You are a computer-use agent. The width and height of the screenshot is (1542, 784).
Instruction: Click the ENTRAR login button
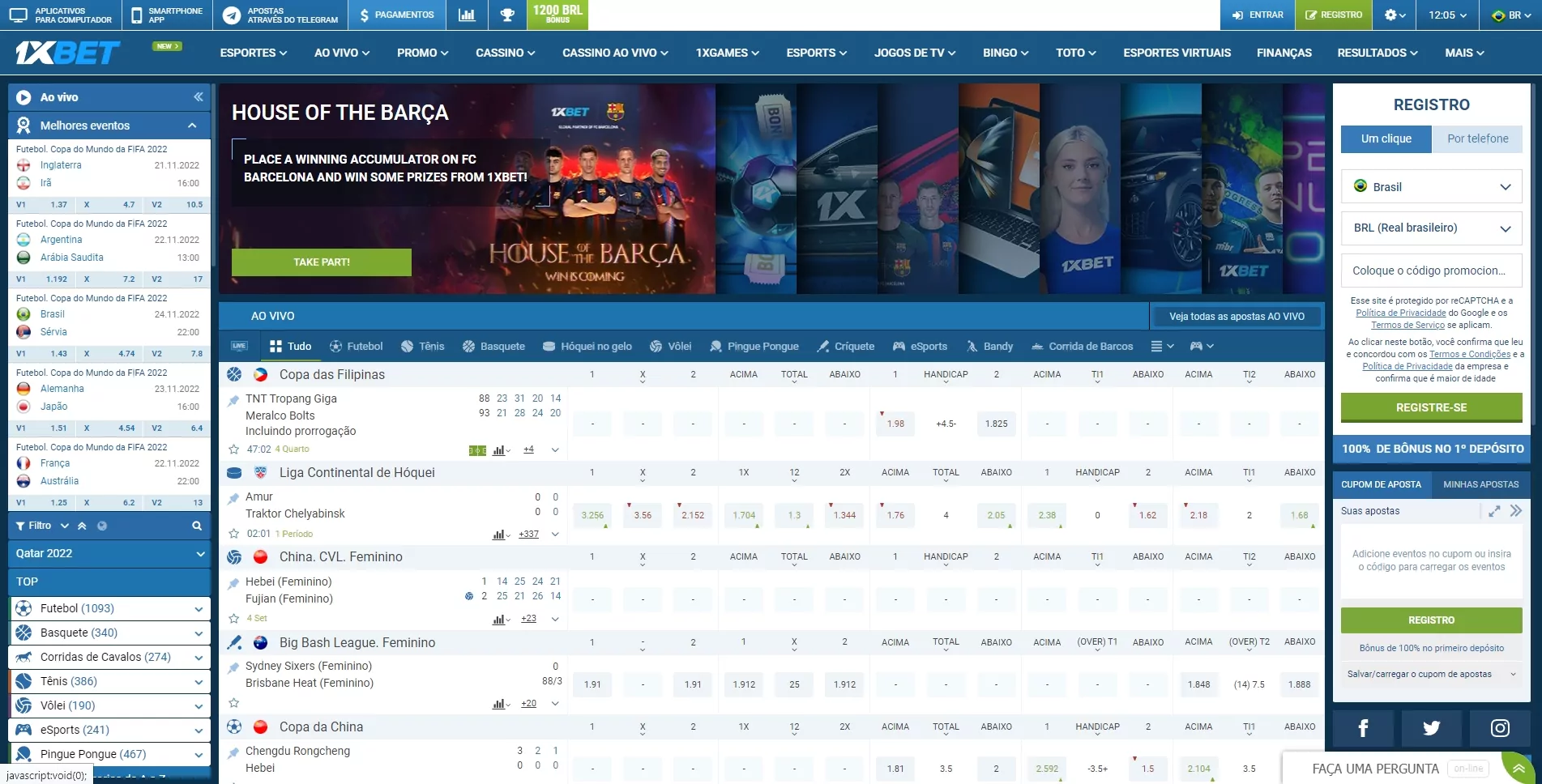1258,15
